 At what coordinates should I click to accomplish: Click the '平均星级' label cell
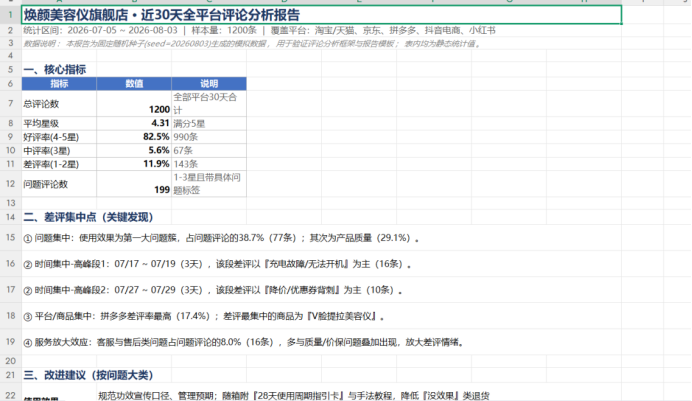pyautogui.click(x=59, y=124)
